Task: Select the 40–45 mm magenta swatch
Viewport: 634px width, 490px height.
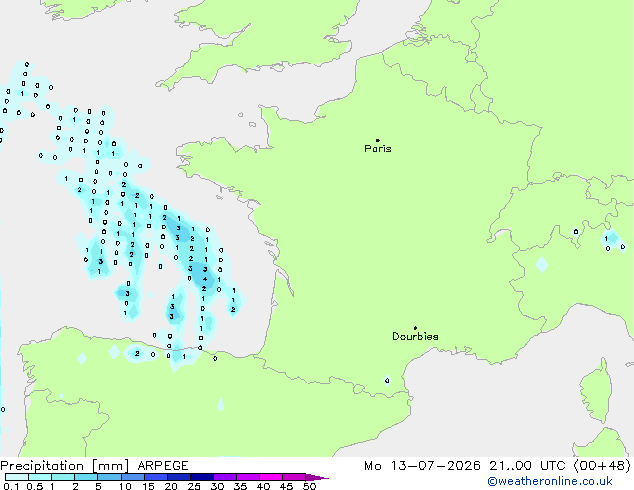Action: tap(271, 477)
